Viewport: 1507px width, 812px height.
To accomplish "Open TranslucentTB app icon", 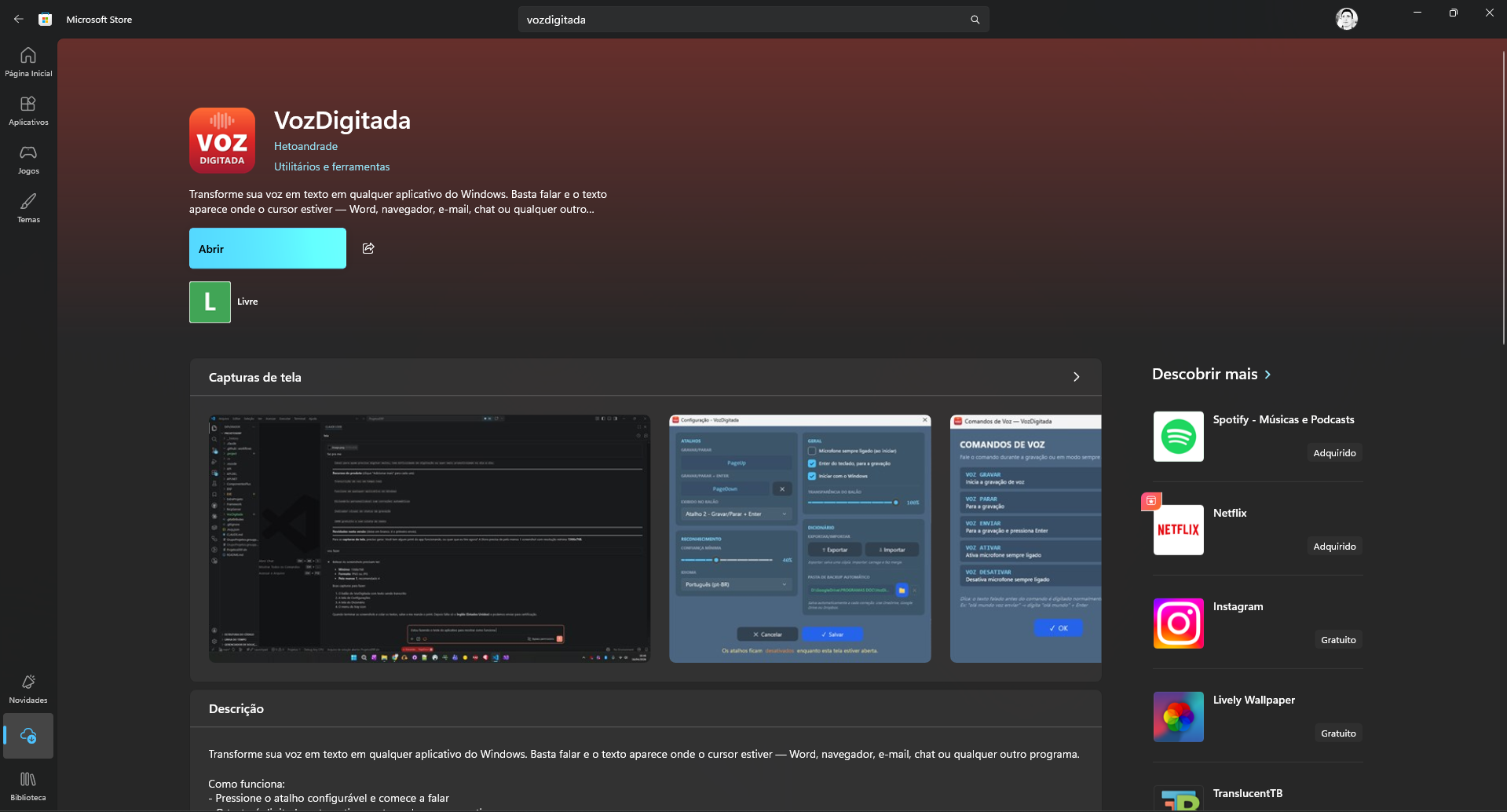I will 1179,799.
